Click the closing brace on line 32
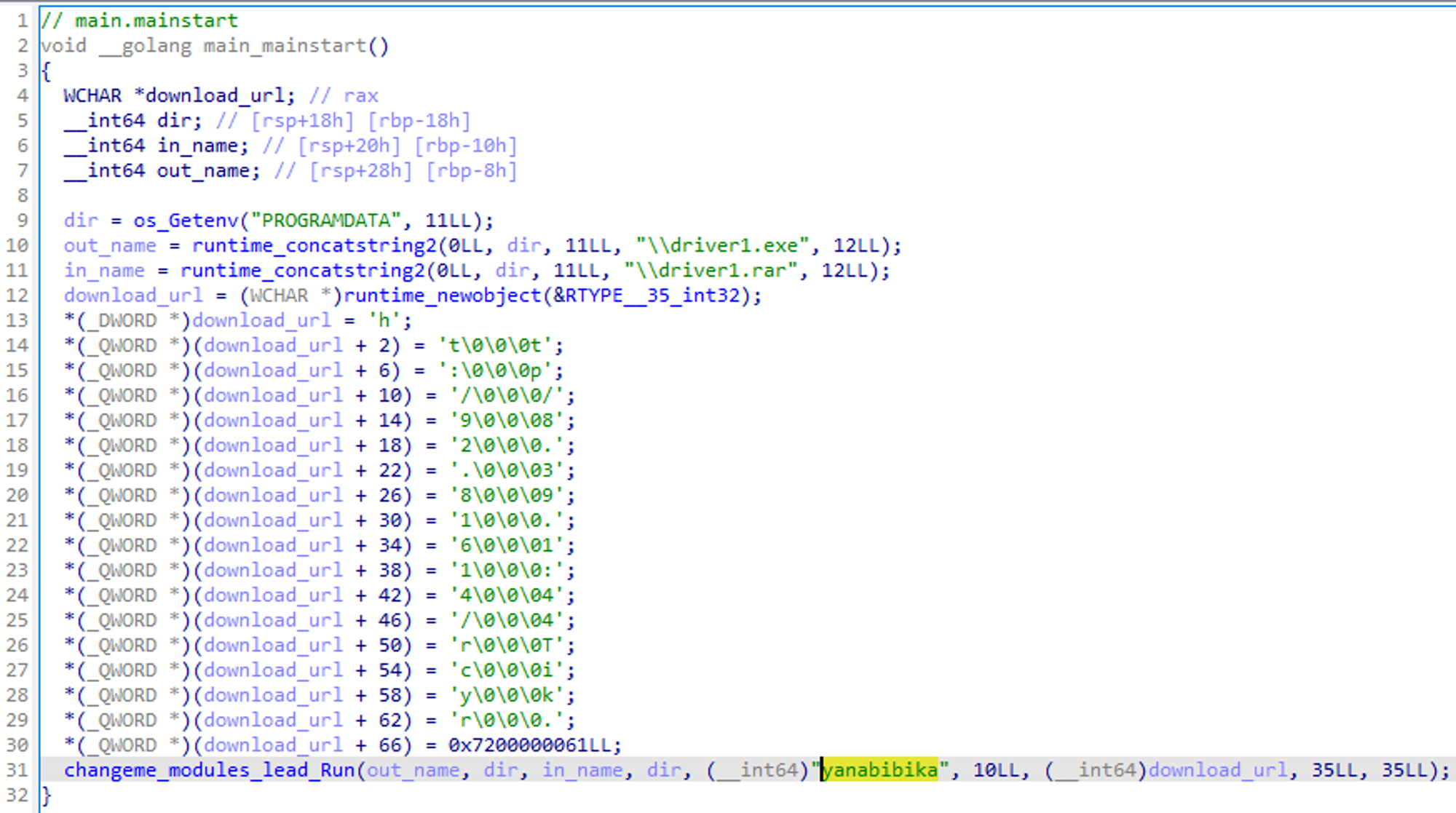Screen dimensions: 1456x813 pyautogui.click(x=47, y=795)
